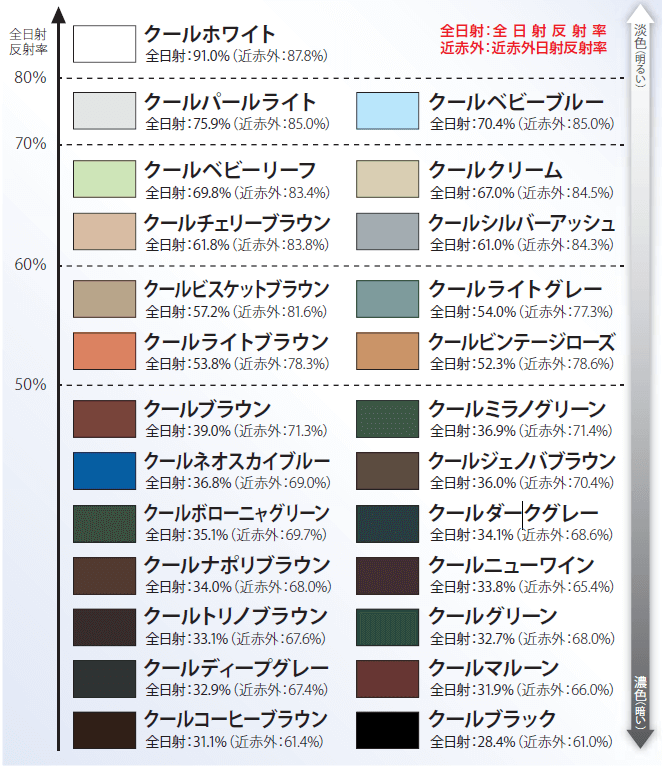Select the クールマルーン swatch
This screenshot has width=665, height=767.
coord(387,677)
